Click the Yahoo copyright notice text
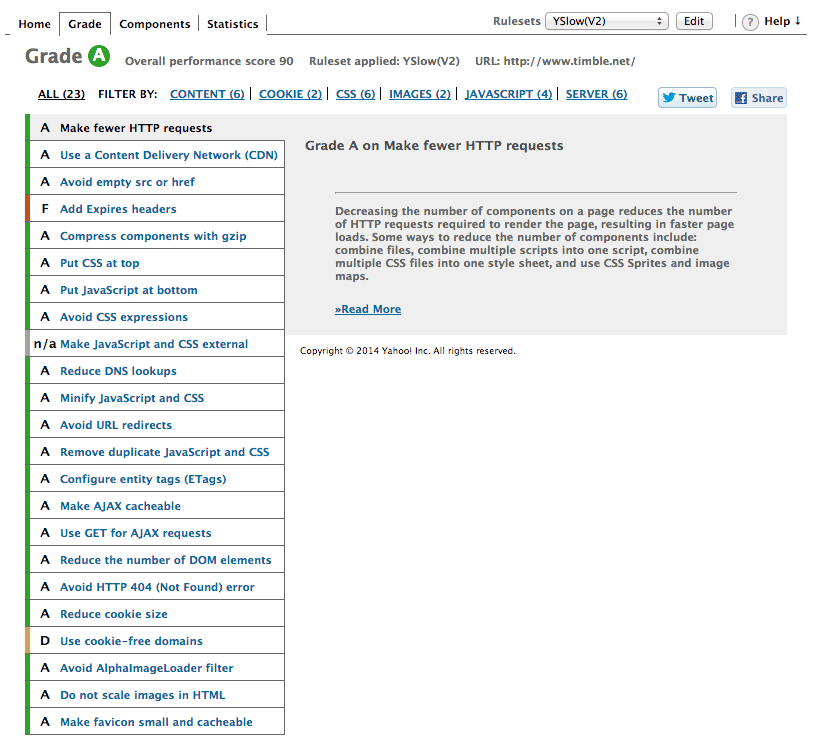The image size is (813, 753). (408, 351)
